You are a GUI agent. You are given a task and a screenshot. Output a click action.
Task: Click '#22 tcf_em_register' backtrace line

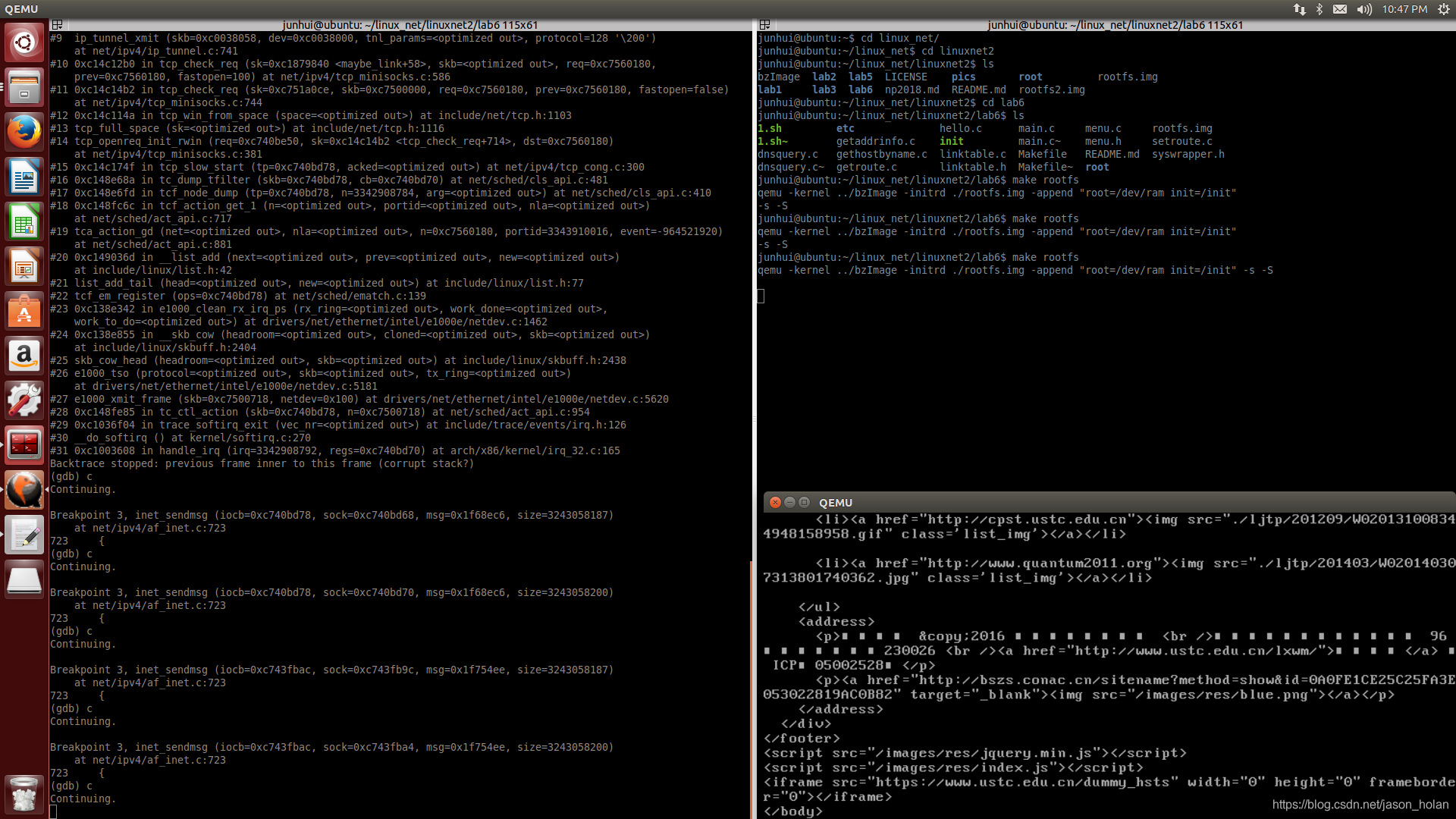238,296
